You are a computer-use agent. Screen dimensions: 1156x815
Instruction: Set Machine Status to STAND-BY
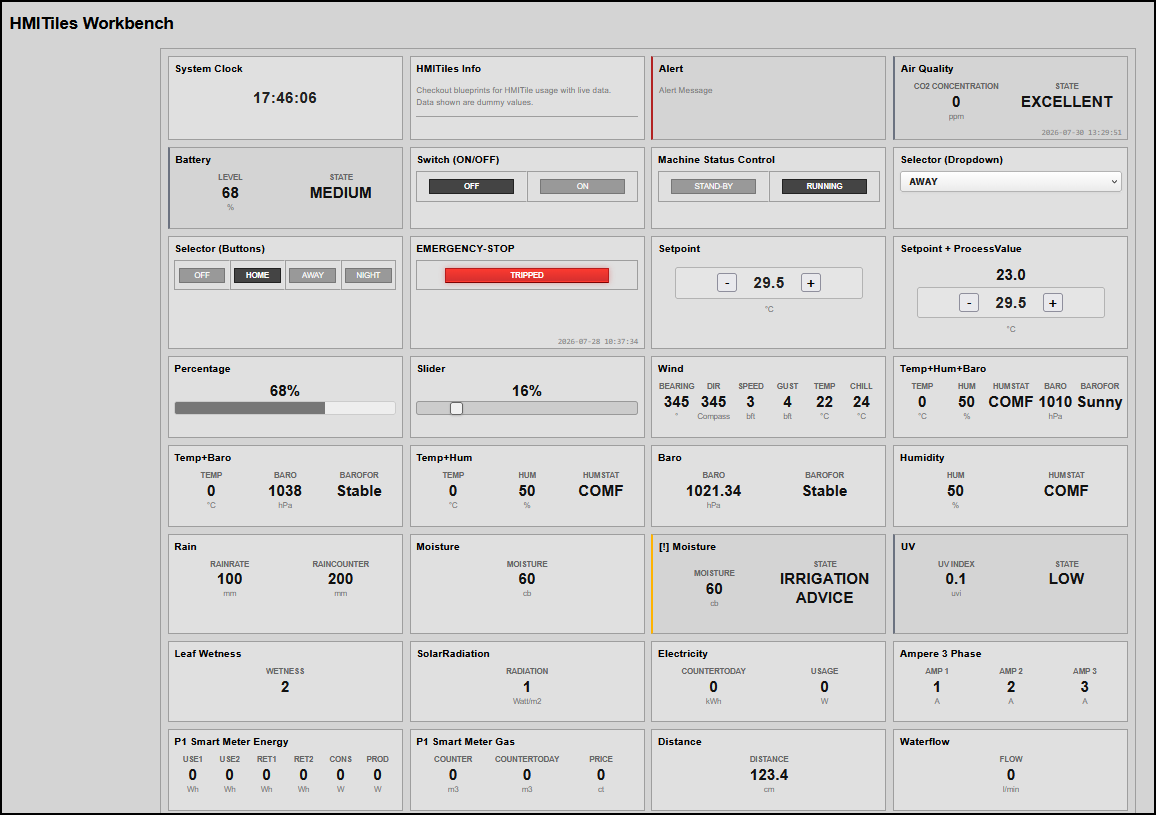point(714,187)
